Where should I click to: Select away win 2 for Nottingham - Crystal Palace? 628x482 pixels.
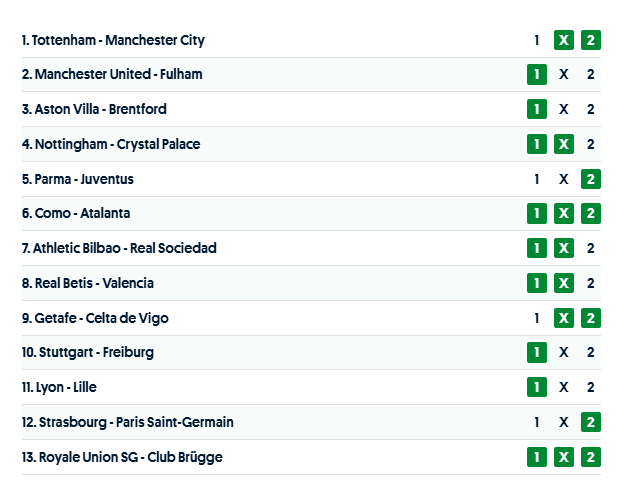(591, 144)
